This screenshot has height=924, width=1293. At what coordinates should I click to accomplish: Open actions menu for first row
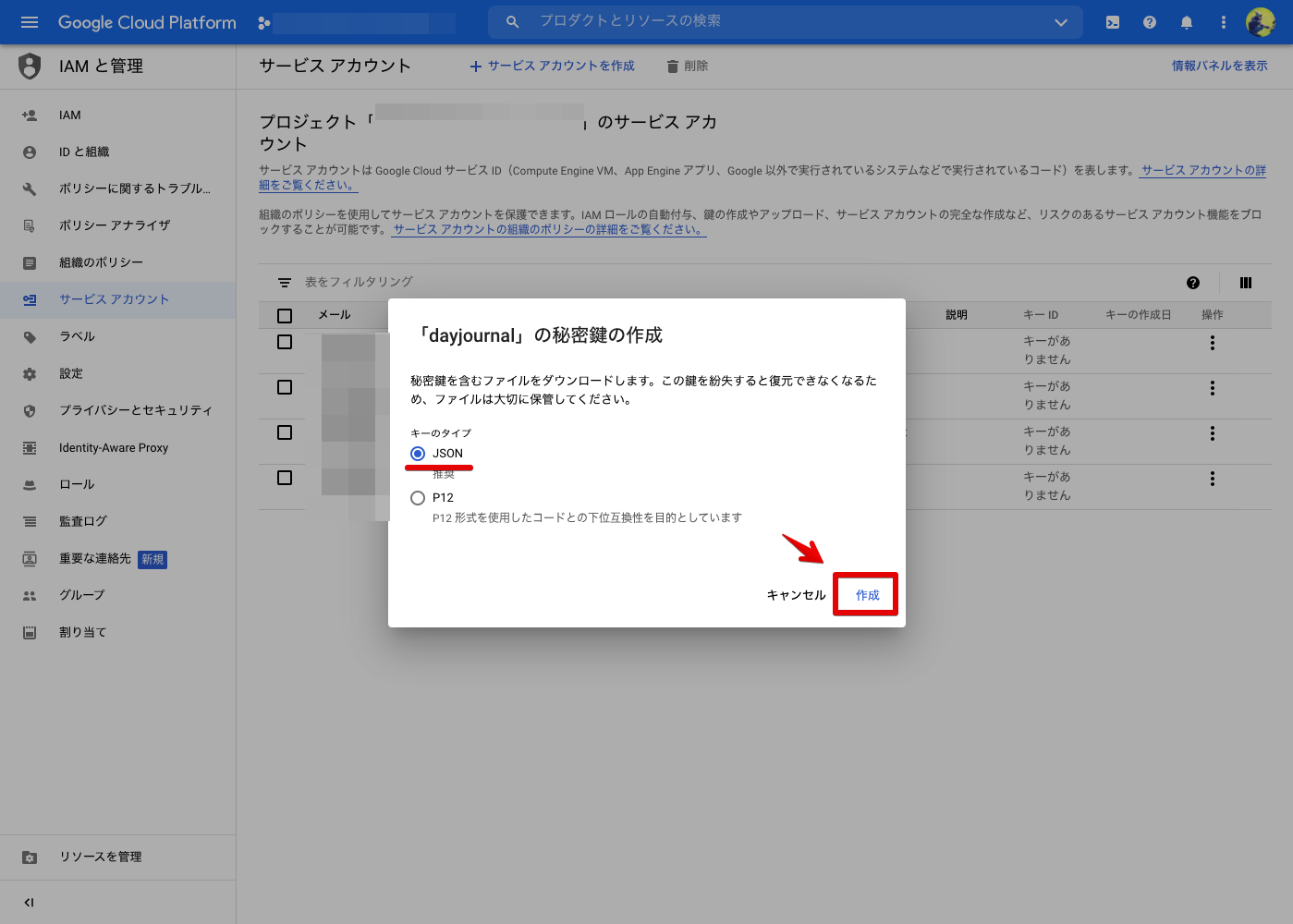point(1213,343)
